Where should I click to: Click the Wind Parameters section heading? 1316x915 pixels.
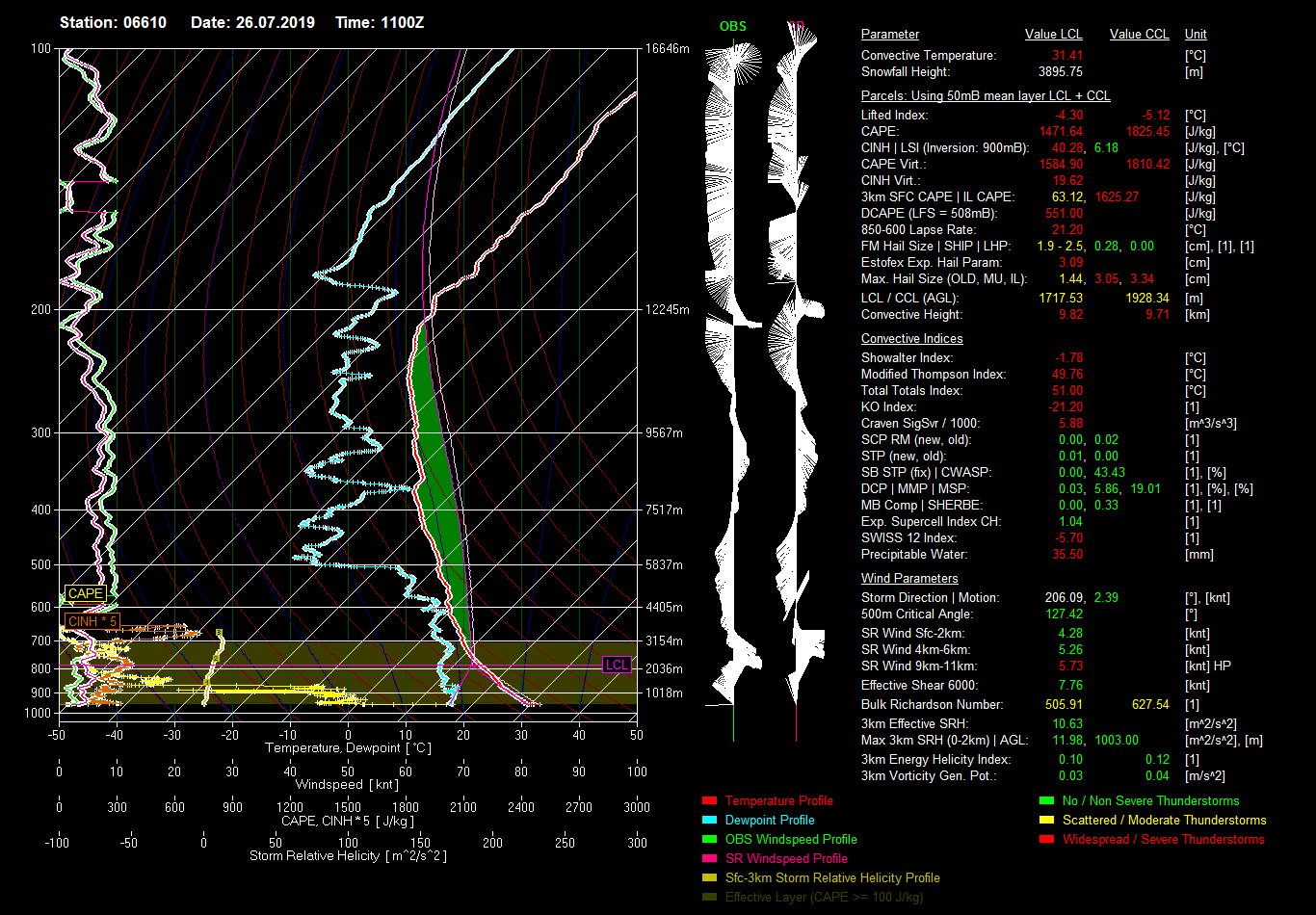[x=909, y=579]
